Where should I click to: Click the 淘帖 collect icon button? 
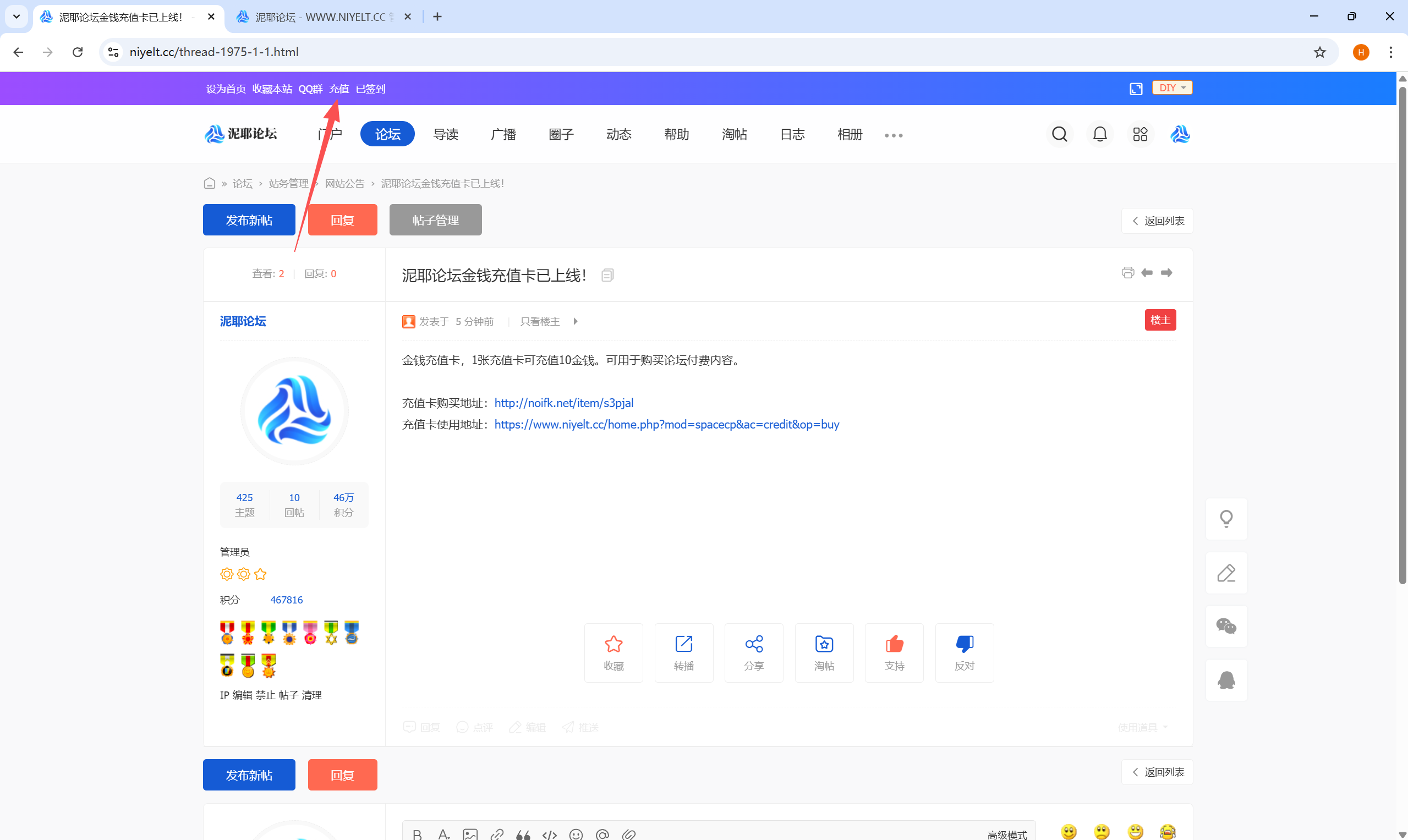point(824,652)
